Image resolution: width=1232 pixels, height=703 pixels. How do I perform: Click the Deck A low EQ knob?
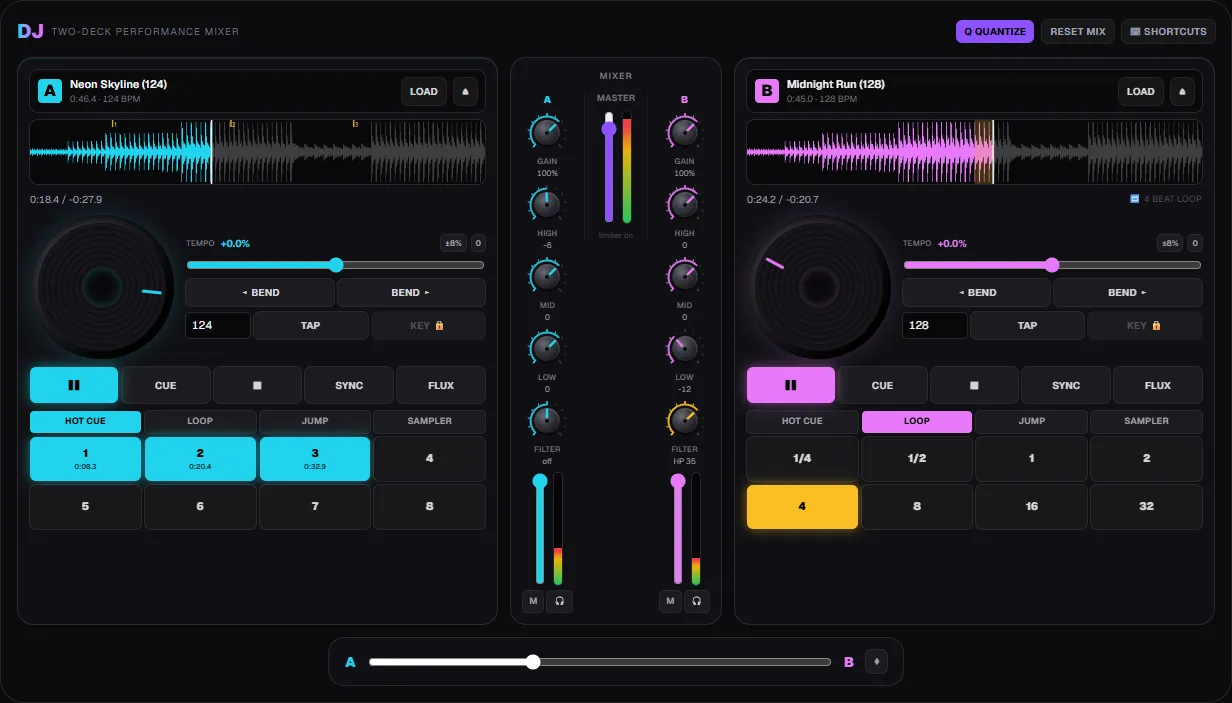547,347
